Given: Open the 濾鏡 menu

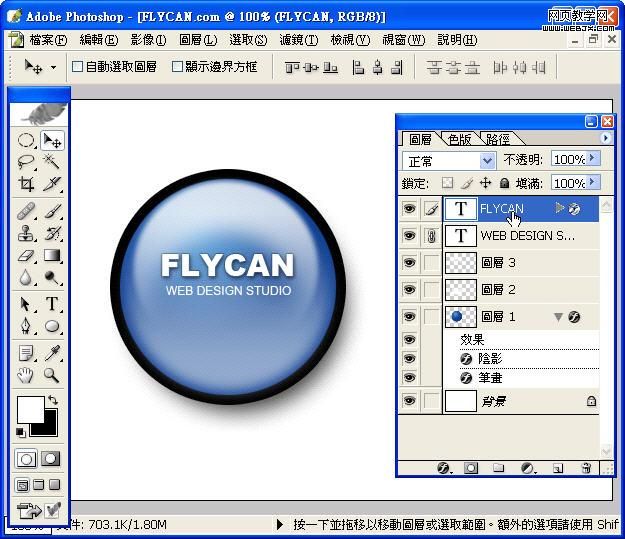Looking at the screenshot, I should (x=298, y=40).
